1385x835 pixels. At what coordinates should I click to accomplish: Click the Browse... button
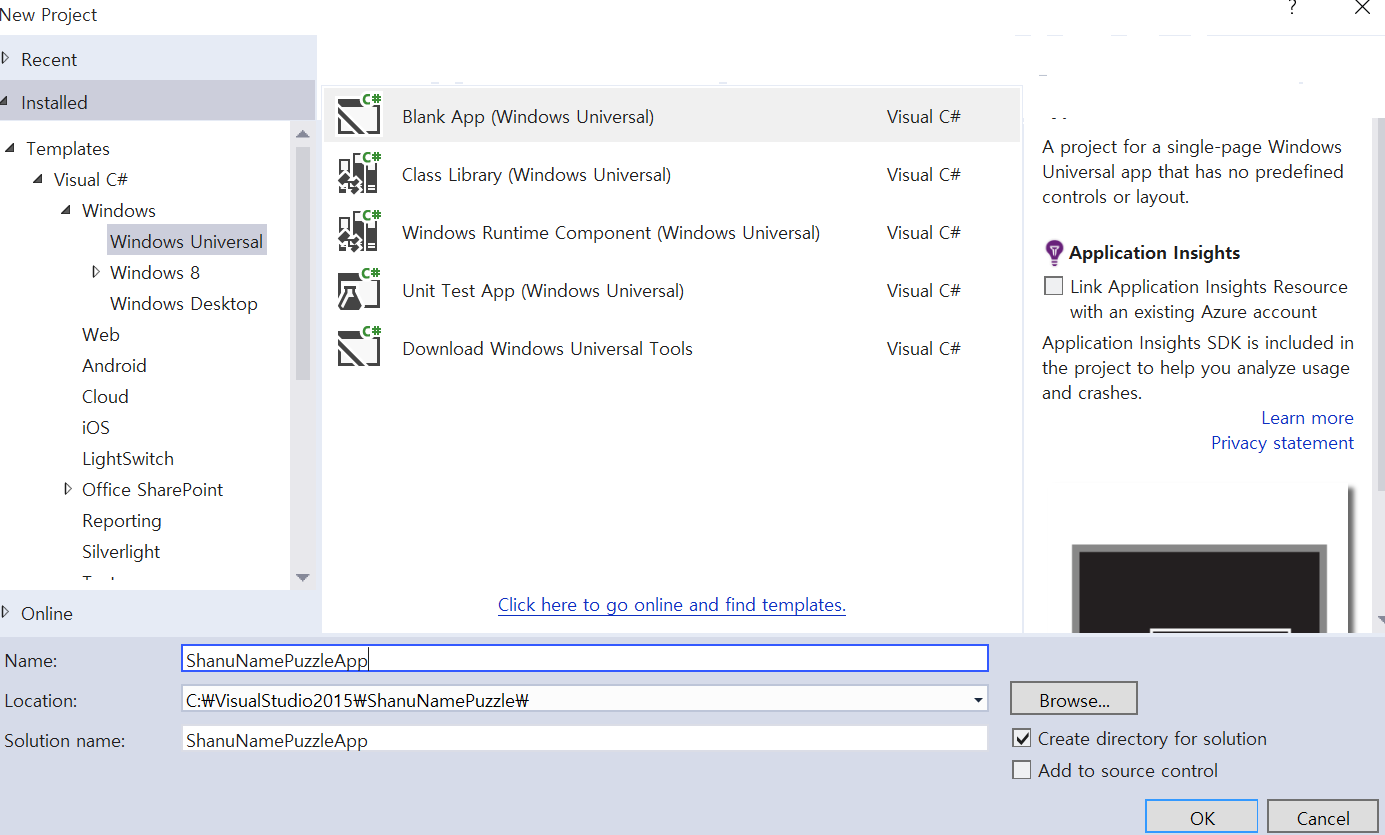tap(1074, 700)
